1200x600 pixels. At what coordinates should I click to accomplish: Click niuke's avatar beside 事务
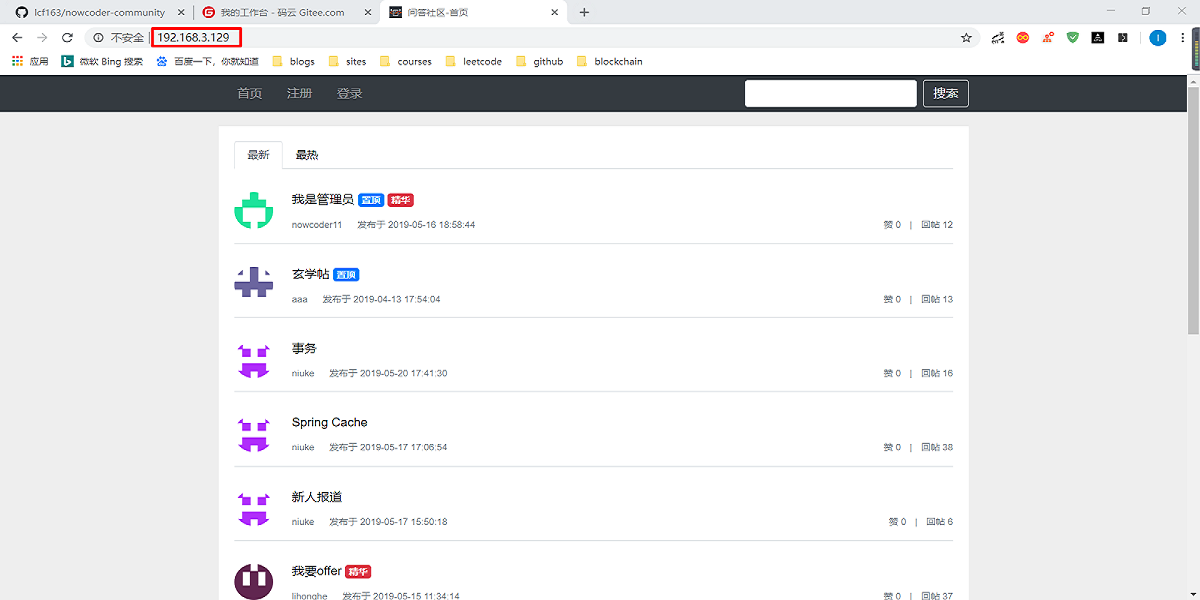tap(254, 359)
